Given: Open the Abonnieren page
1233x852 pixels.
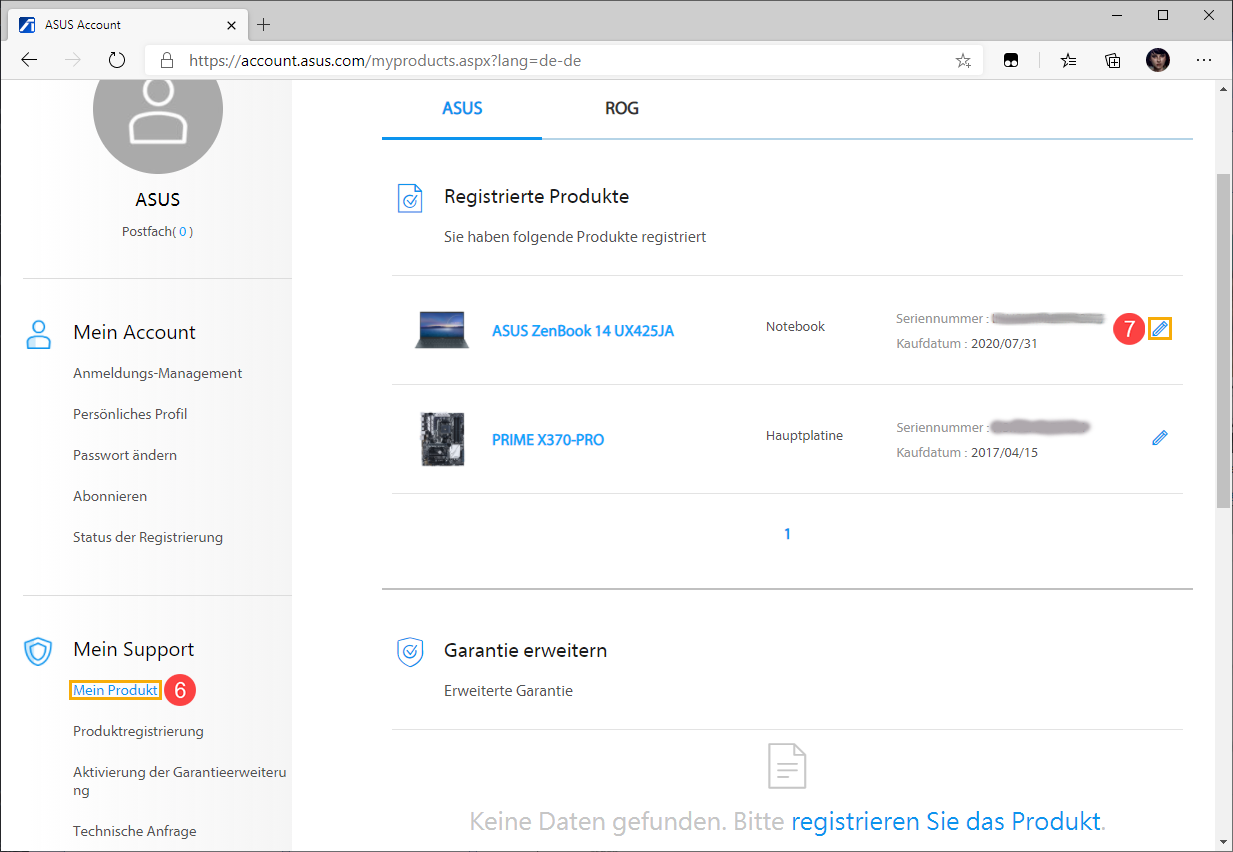Looking at the screenshot, I should click(110, 496).
